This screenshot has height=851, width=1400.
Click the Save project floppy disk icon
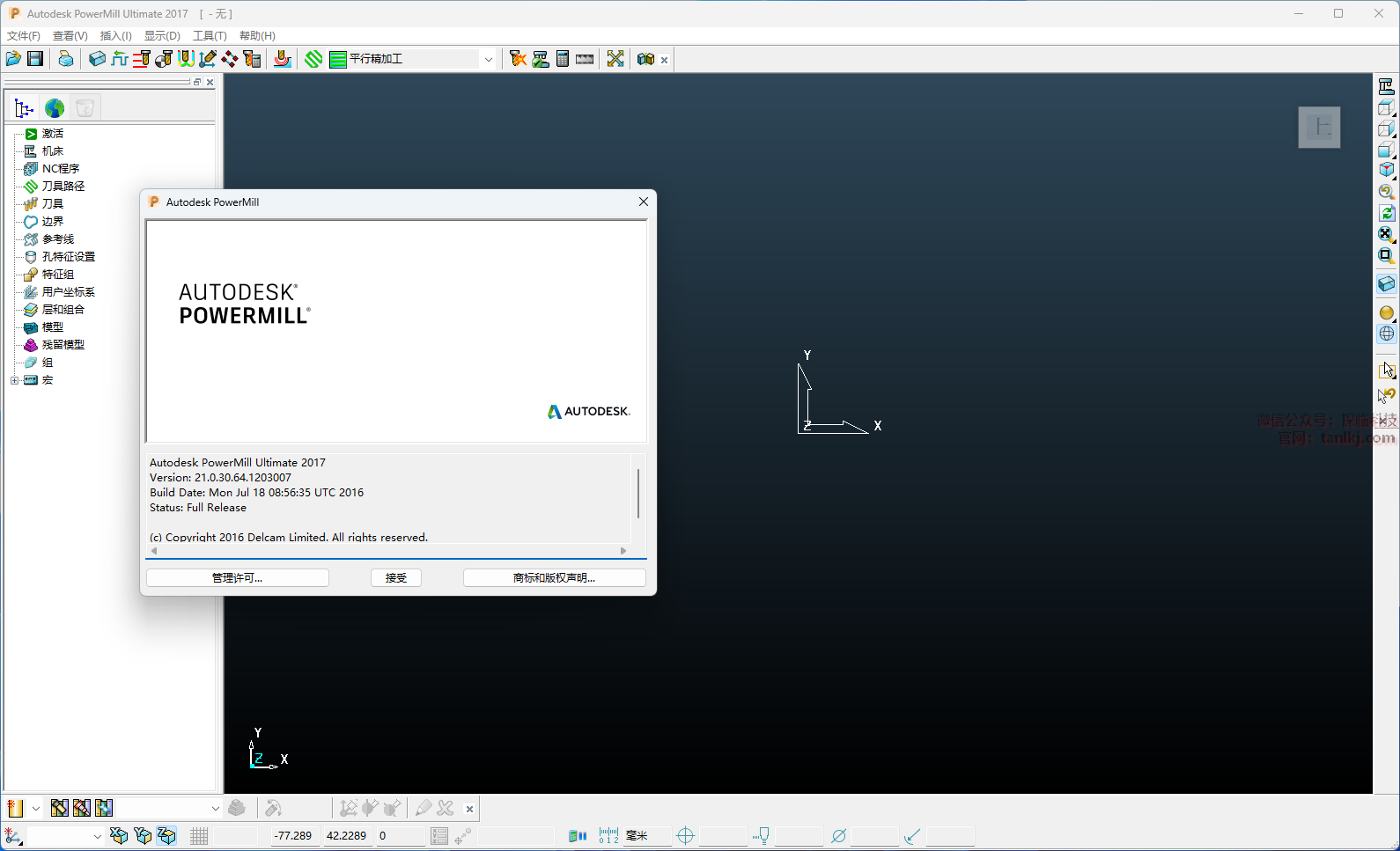tap(35, 59)
